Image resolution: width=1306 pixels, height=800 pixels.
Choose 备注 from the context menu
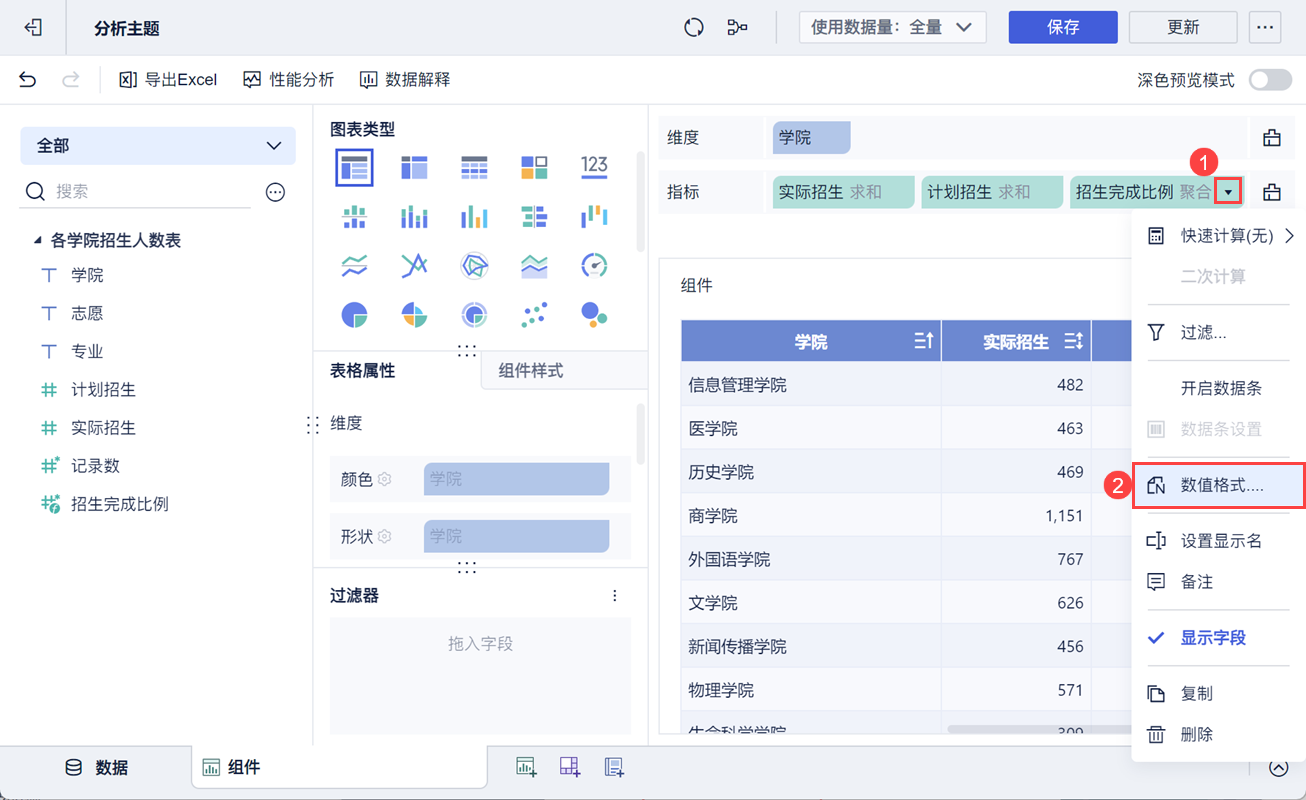[1219, 582]
